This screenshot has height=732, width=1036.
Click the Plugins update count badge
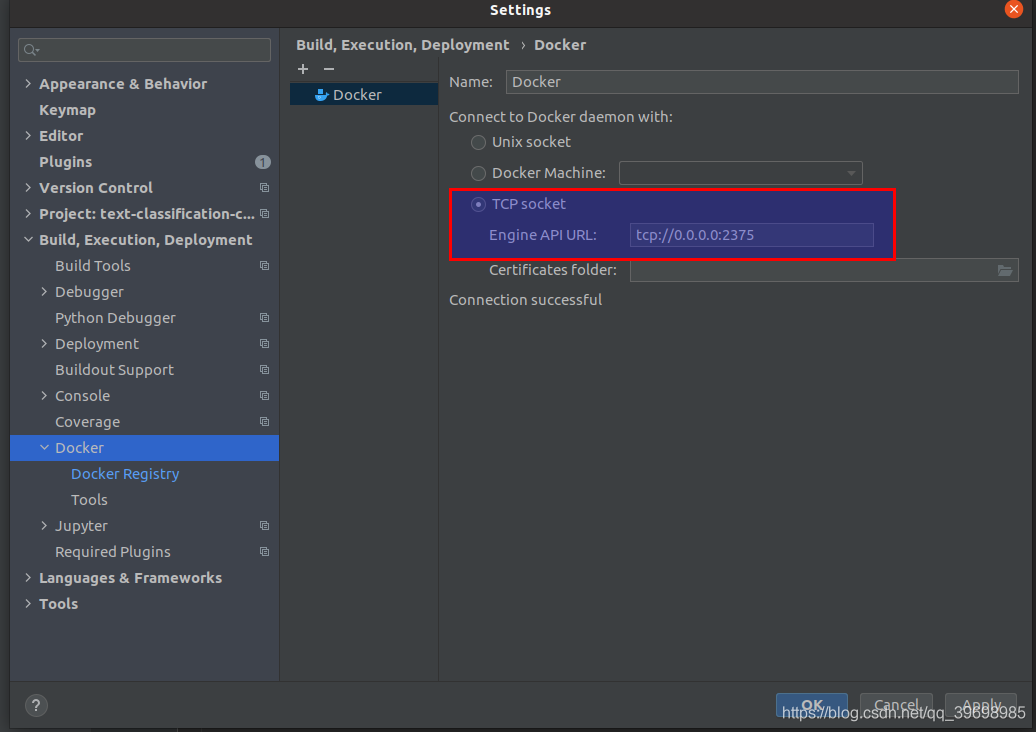262,162
